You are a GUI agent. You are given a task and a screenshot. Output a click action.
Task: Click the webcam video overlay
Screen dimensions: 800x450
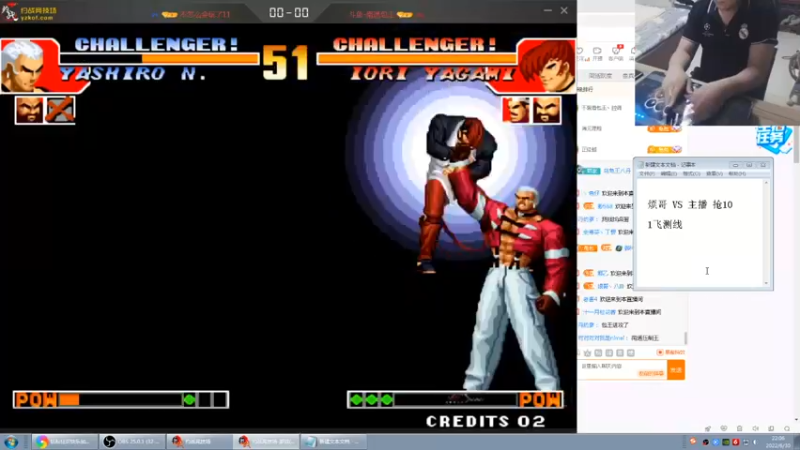[717, 62]
